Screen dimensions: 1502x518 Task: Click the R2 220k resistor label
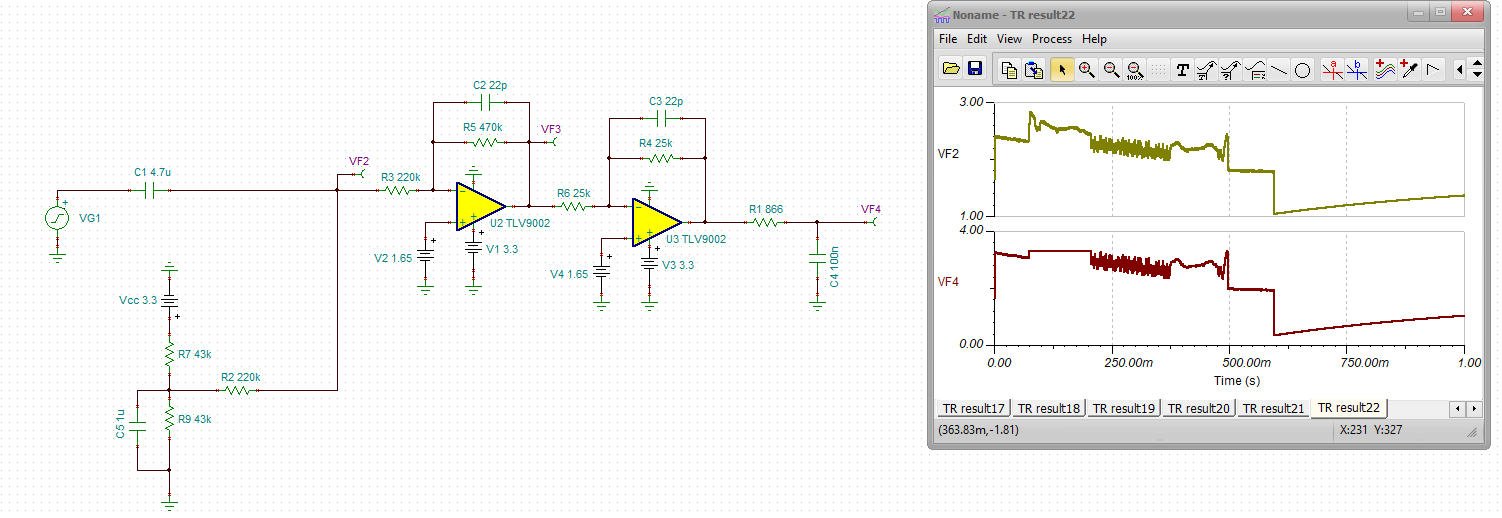[x=241, y=377]
